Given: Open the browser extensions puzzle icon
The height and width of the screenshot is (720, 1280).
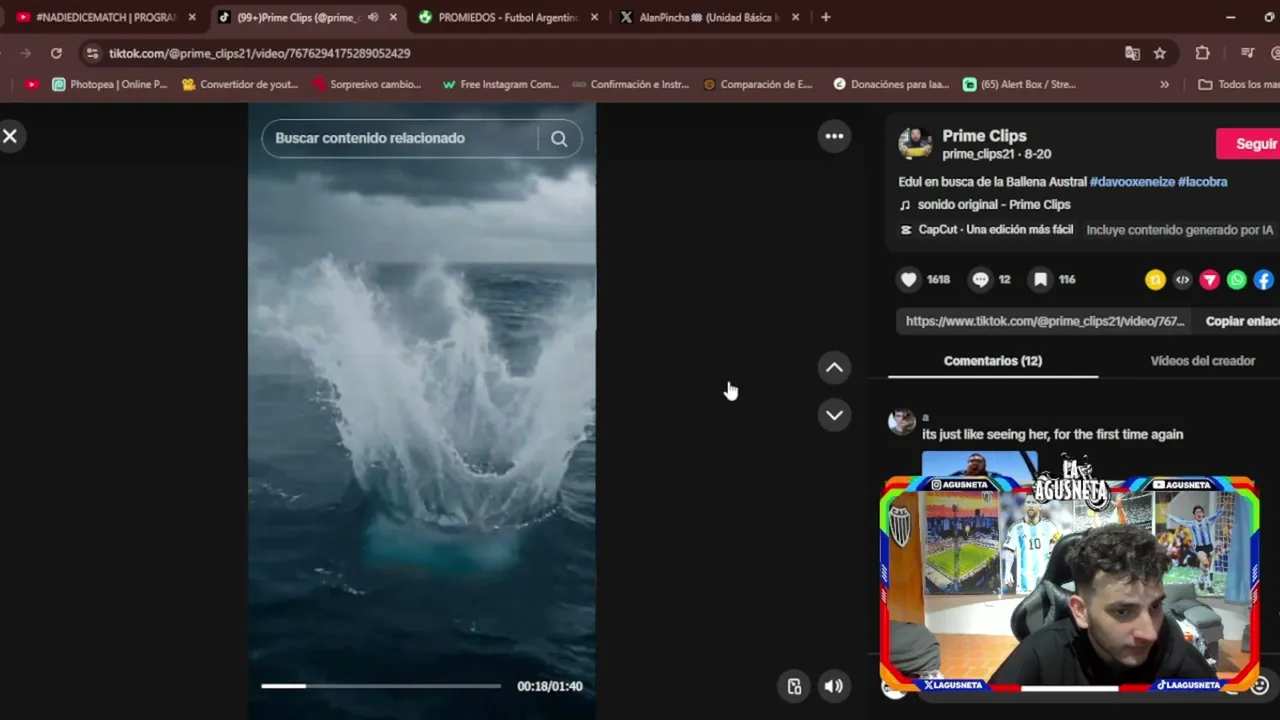Looking at the screenshot, I should (x=1203, y=53).
